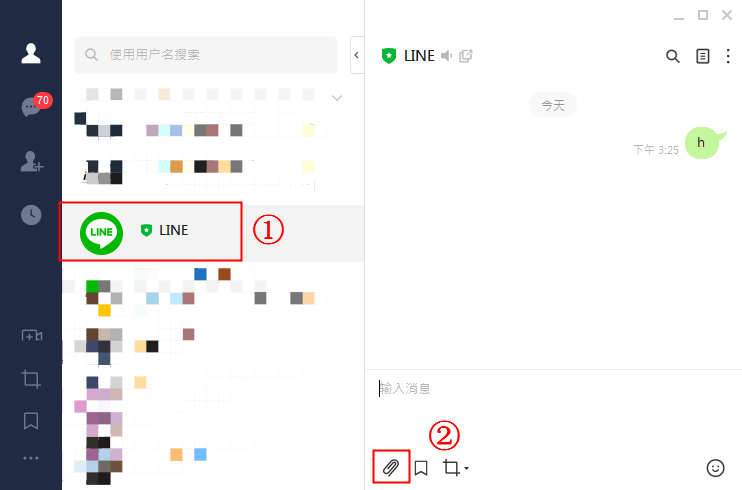Click the Keep bookmark icon below the message box
742x490 pixels.
click(421, 468)
